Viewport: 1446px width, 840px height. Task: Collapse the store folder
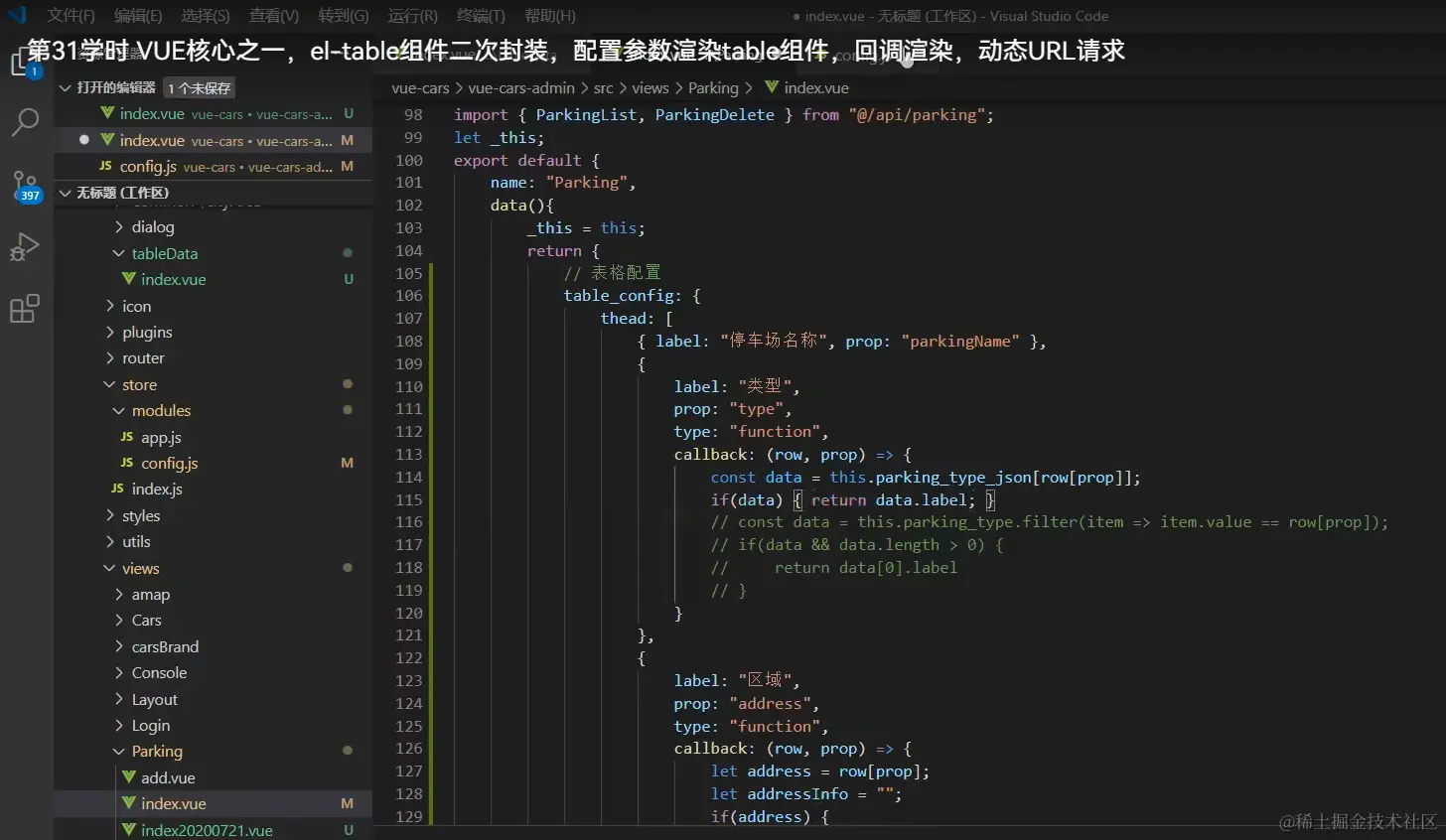[110, 384]
